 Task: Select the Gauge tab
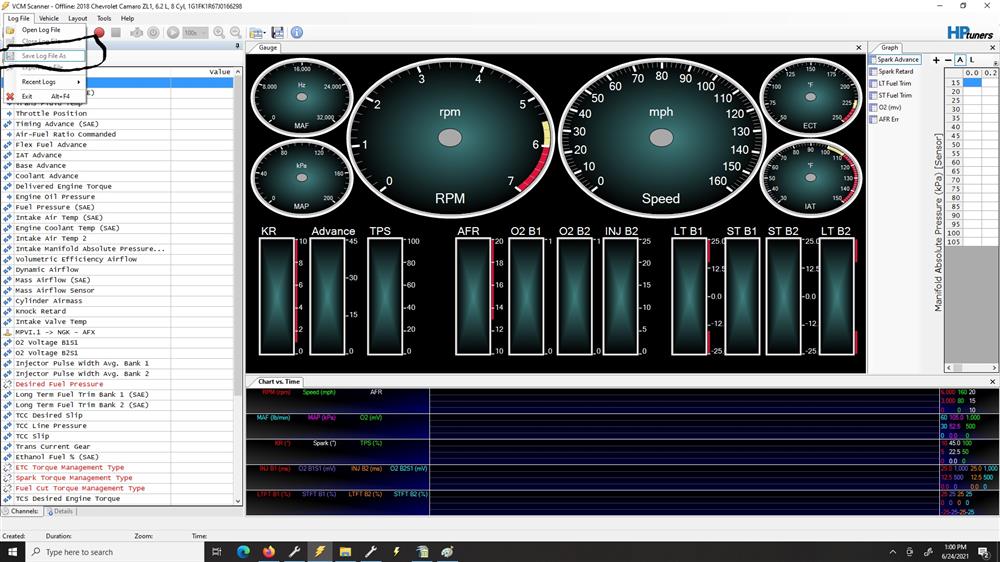pos(268,48)
